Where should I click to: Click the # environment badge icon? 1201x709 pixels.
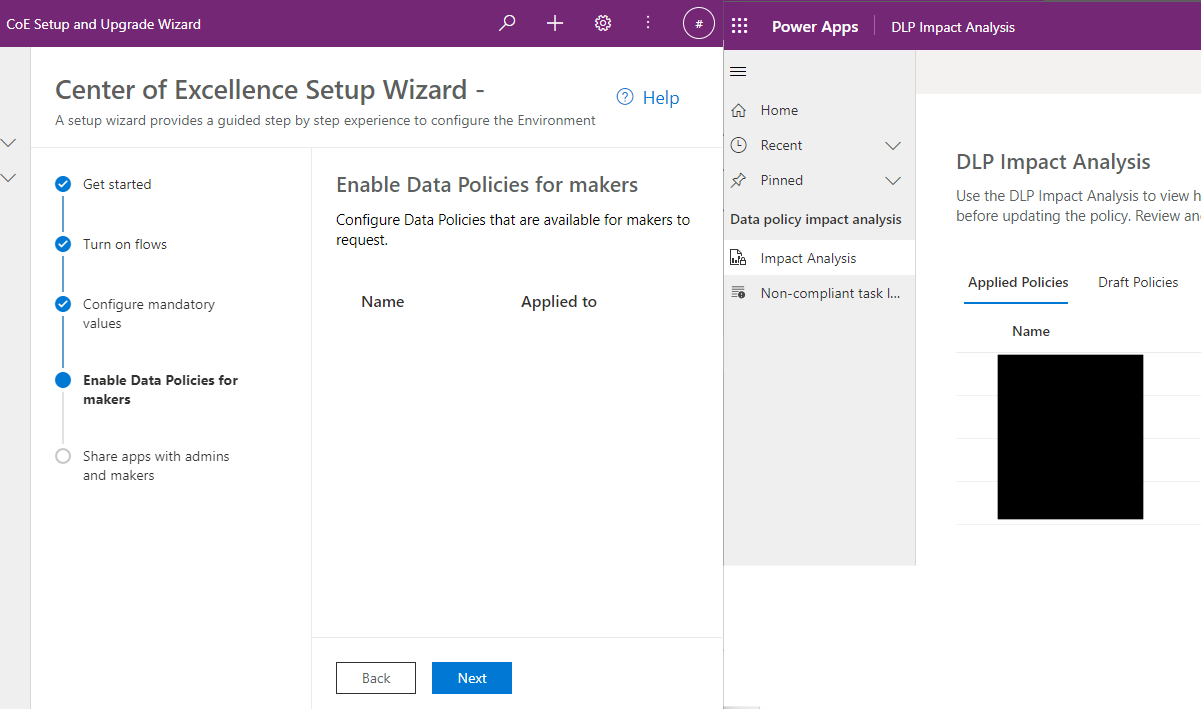pyautogui.click(x=698, y=22)
